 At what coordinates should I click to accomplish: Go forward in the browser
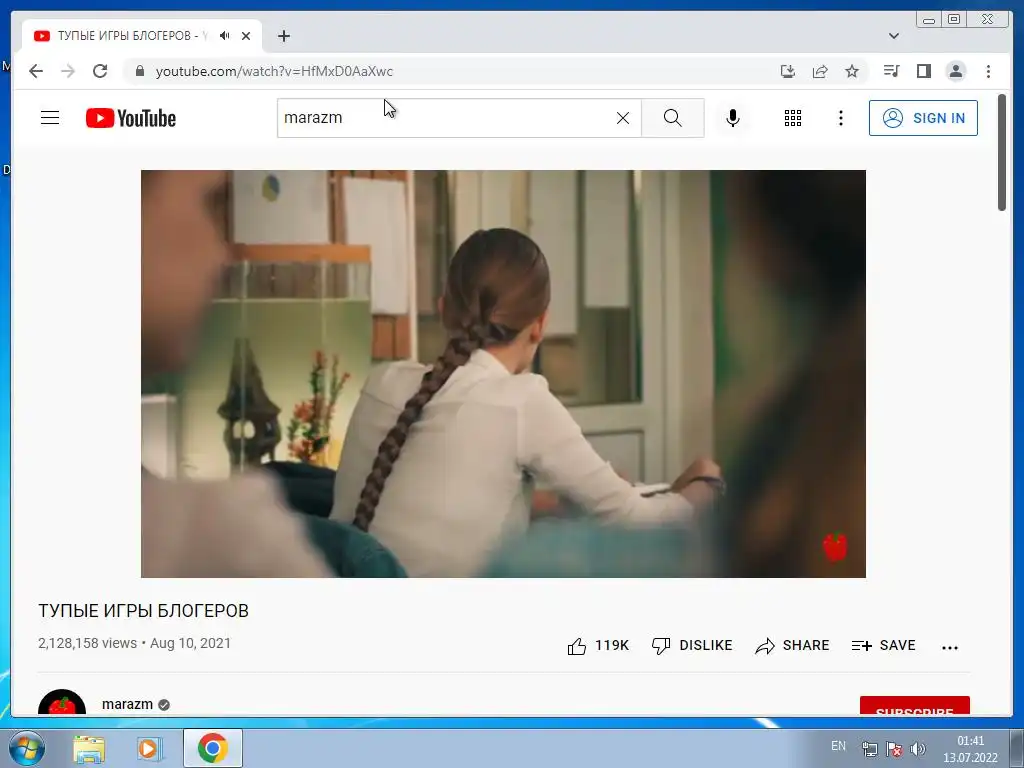68,71
